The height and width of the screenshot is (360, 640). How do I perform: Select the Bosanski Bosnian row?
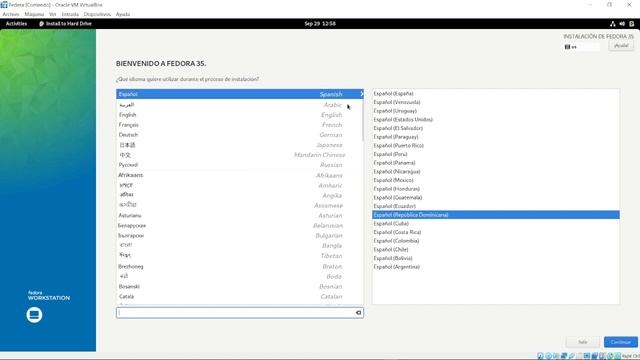240,287
